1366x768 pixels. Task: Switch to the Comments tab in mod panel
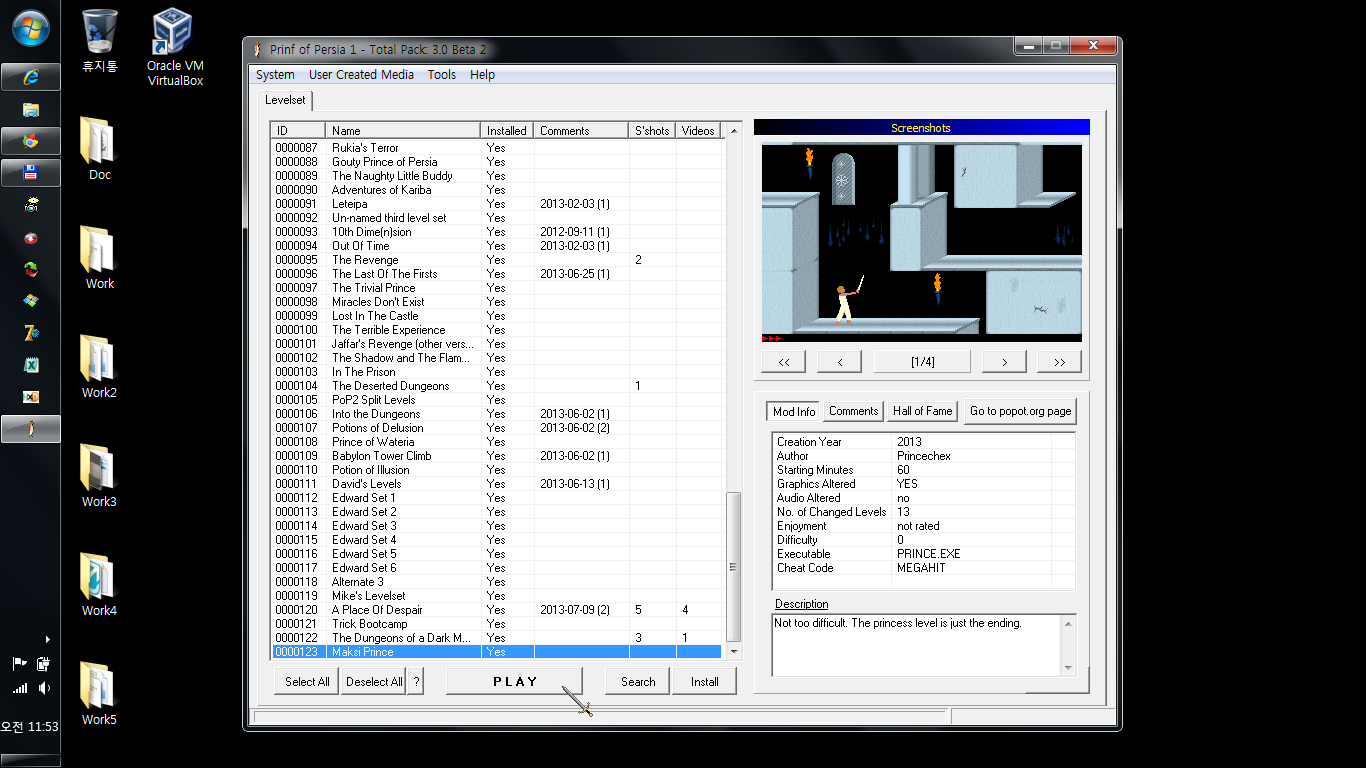853,411
